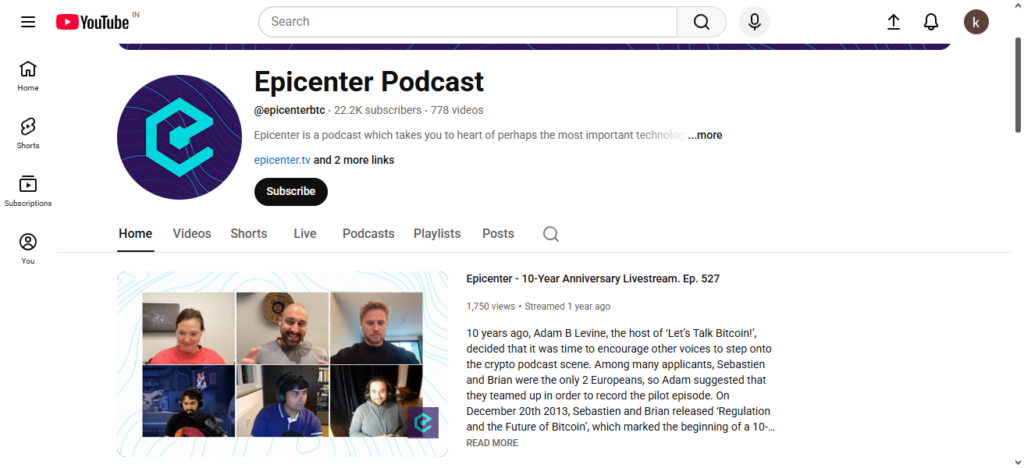Expand channel description with ...more
Viewport: 1024px width, 468px height.
tap(705, 135)
